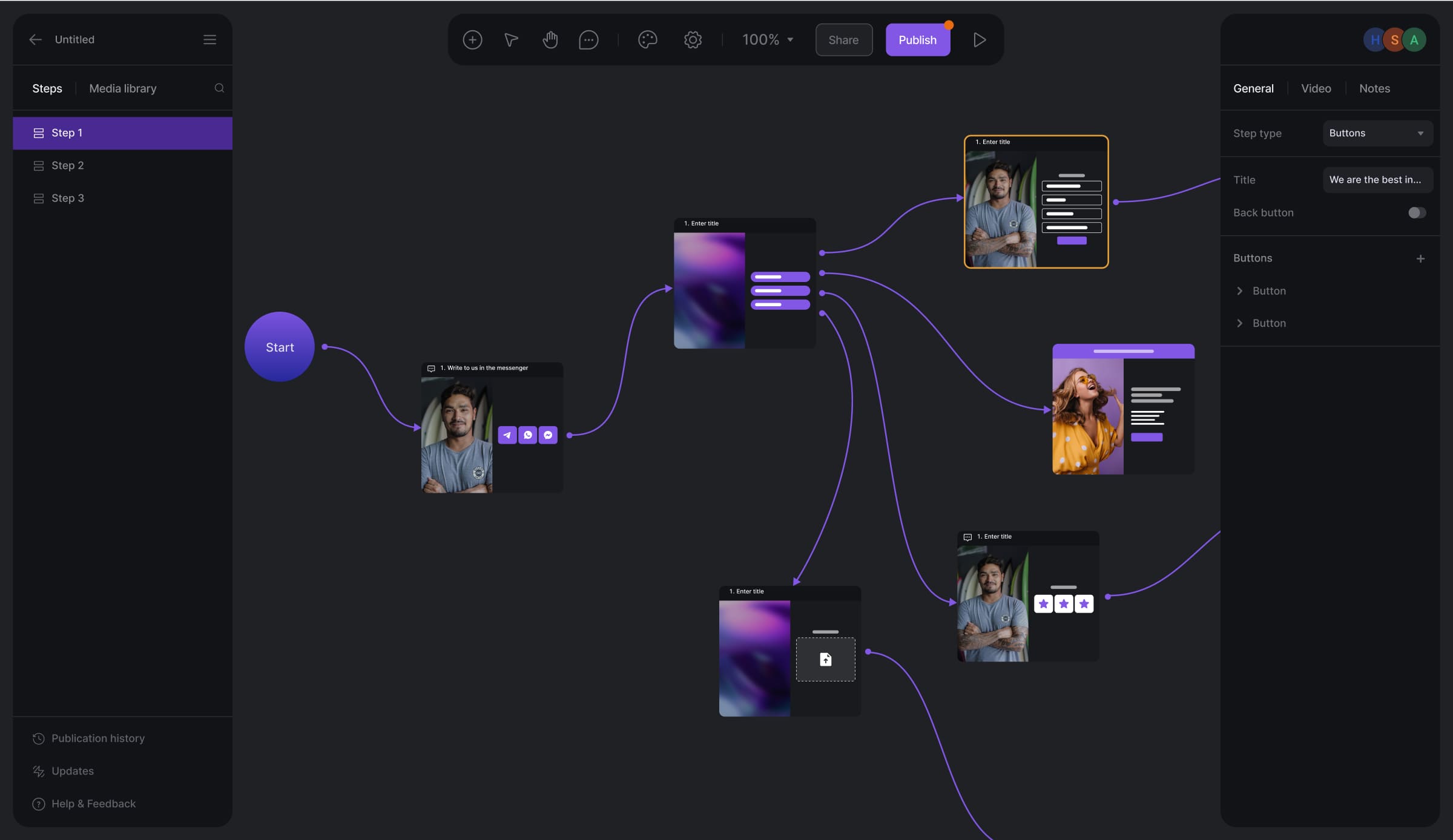Click the Title input field

[x=1377, y=180]
